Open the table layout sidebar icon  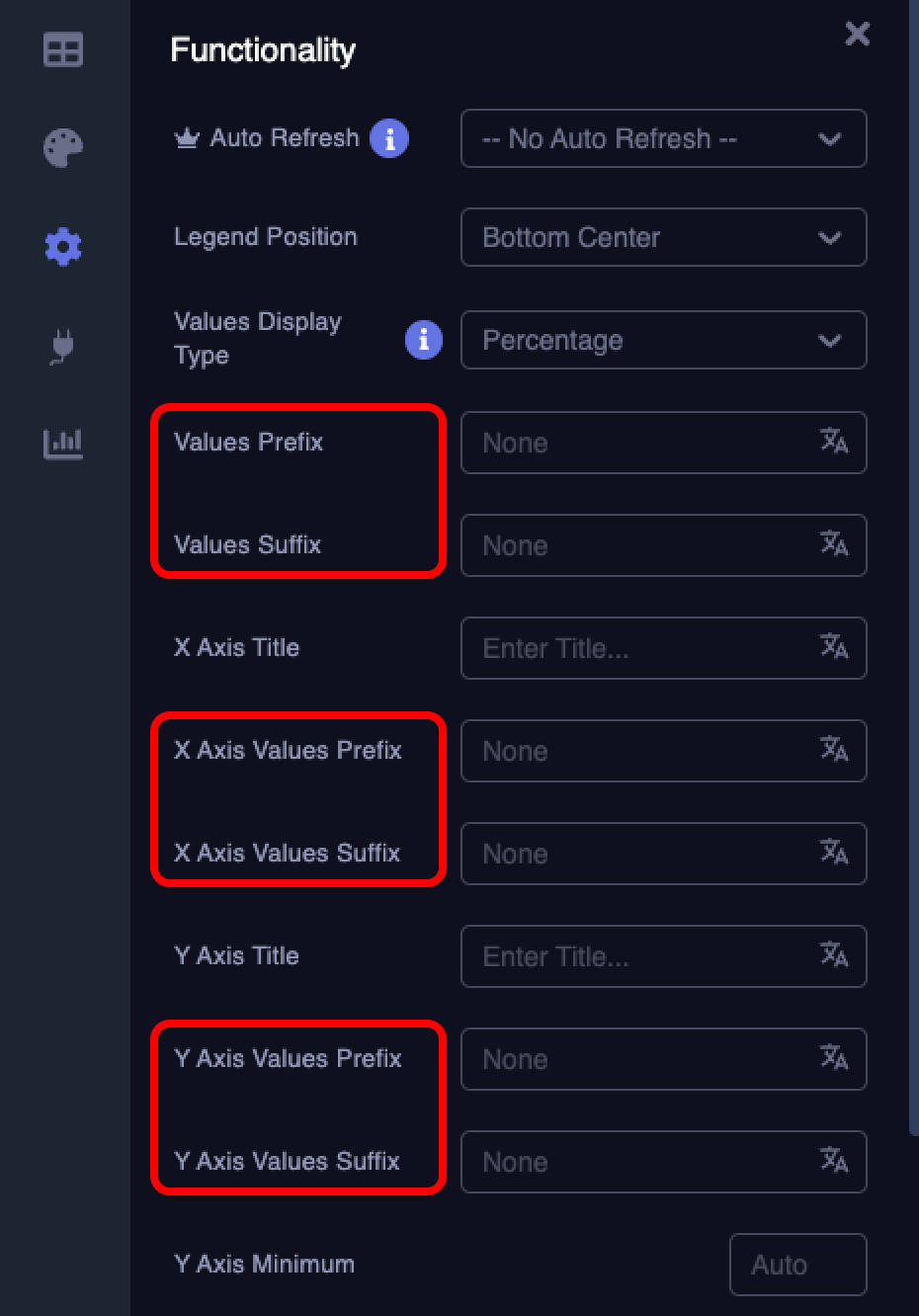pyautogui.click(x=63, y=49)
